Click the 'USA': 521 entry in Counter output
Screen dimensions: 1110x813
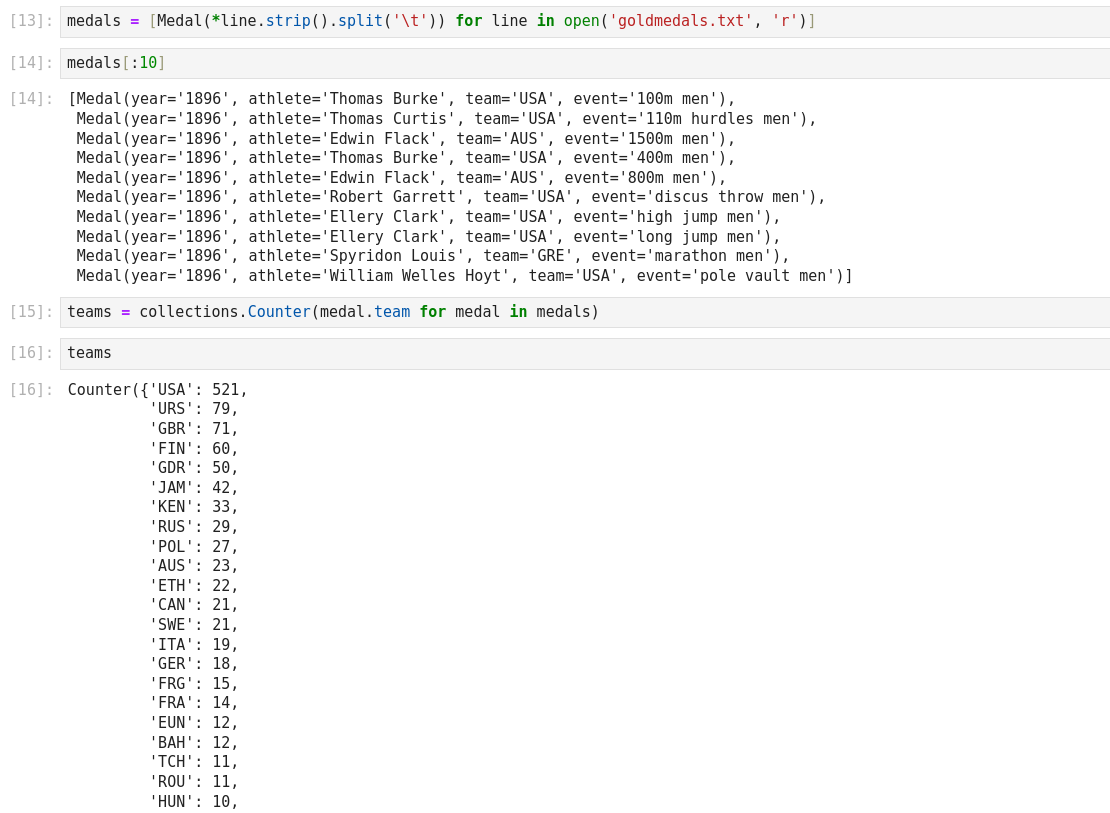click(198, 390)
